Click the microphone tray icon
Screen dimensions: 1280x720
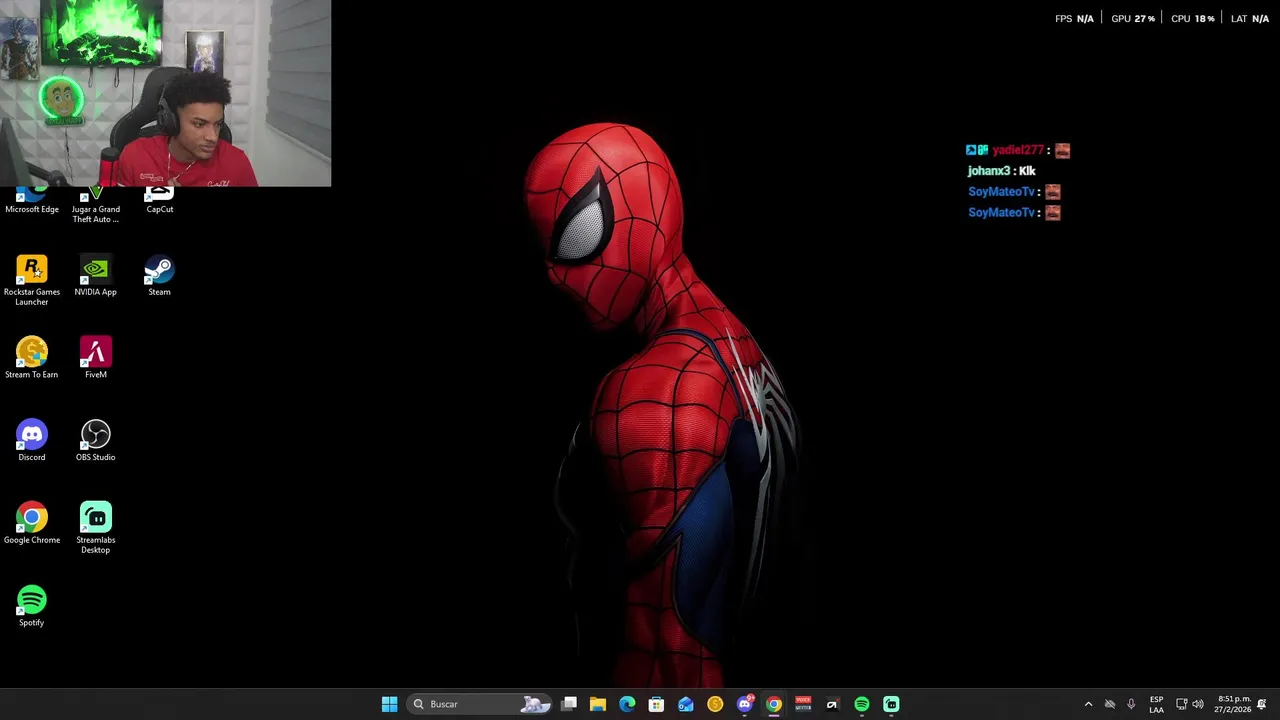[x=1131, y=704]
